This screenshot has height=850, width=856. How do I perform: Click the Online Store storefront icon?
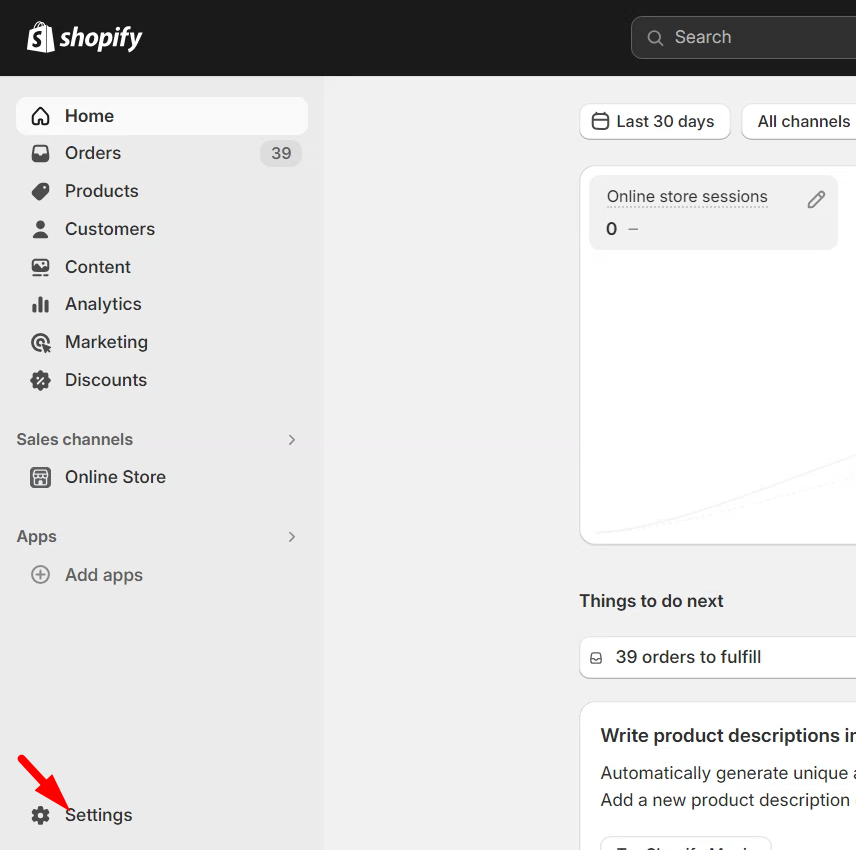pyautogui.click(x=40, y=477)
